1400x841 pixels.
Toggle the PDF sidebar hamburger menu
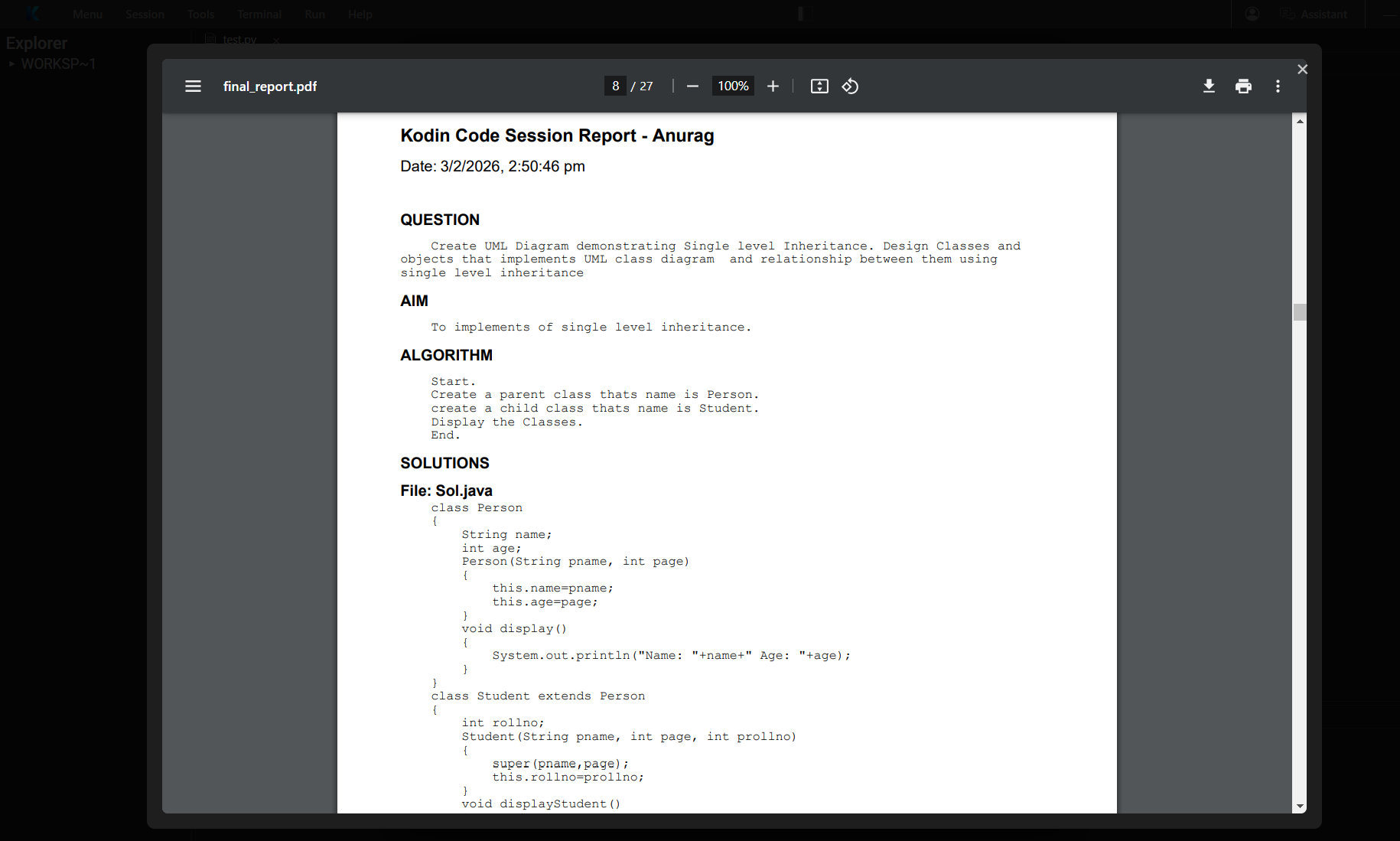click(193, 86)
